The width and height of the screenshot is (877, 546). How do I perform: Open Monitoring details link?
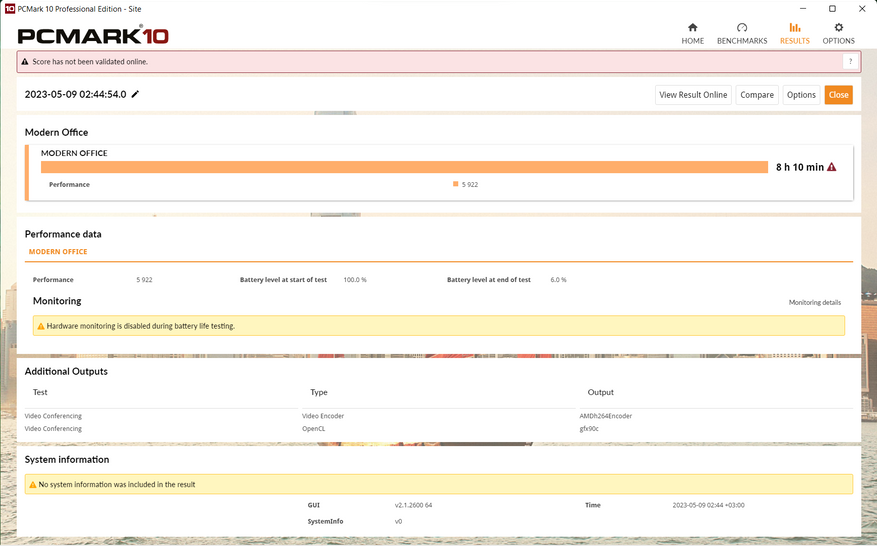point(814,302)
